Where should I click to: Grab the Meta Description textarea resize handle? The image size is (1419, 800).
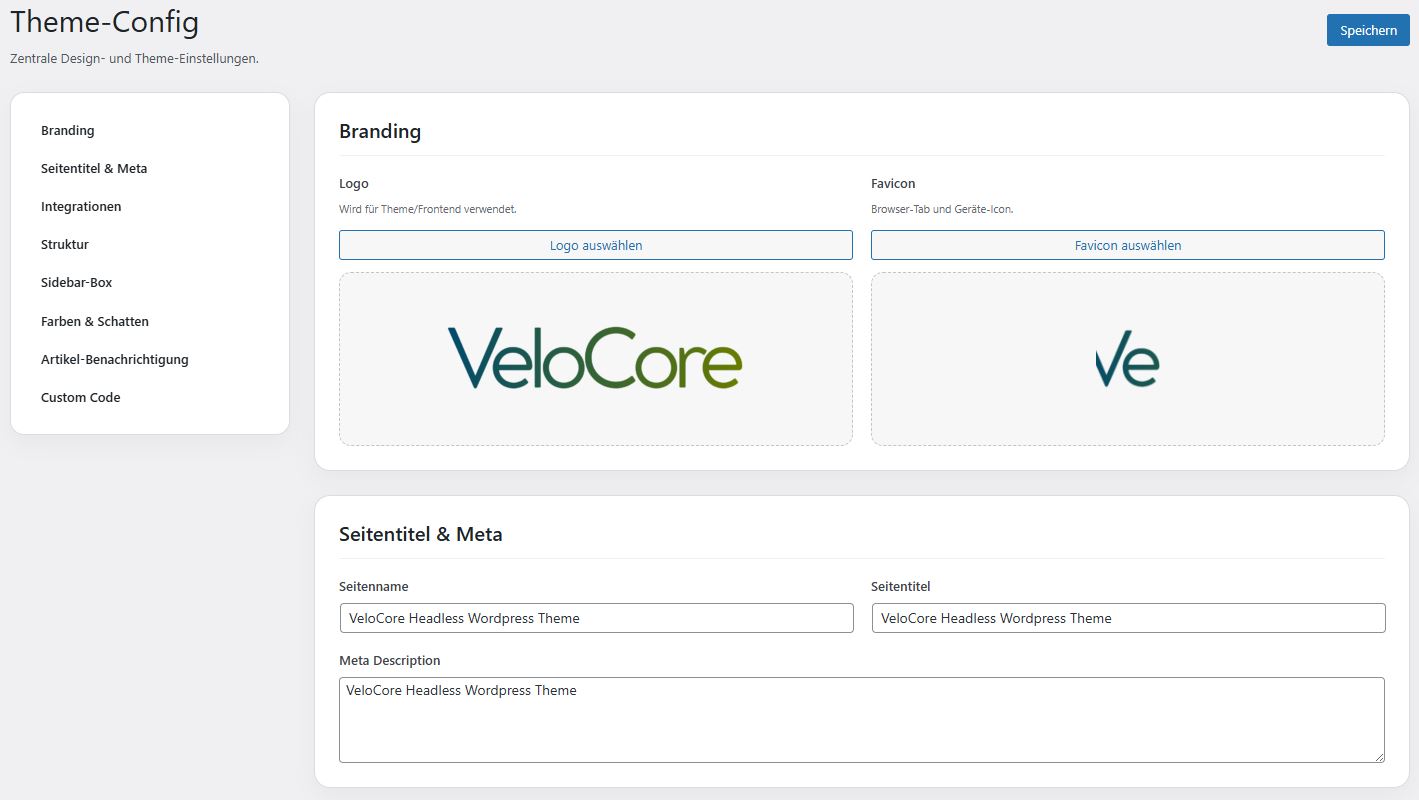(x=1379, y=757)
